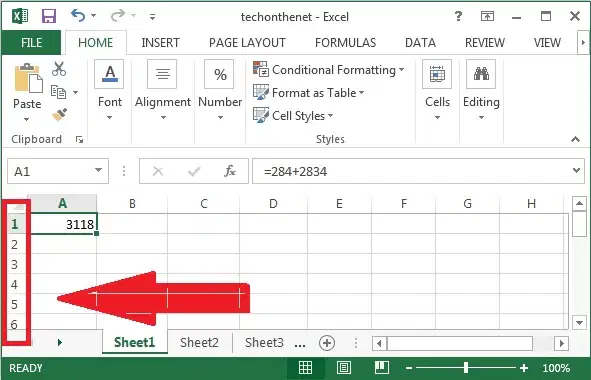Copy the selection icon
The width and height of the screenshot is (591, 380).
[58, 92]
